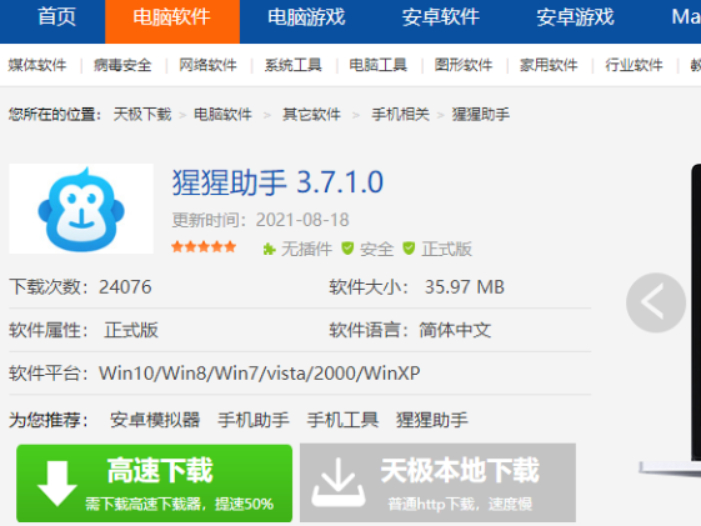This screenshot has height=526, width=701.
Task: Click the 电脑软件 breadcrumb link
Action: click(x=223, y=114)
